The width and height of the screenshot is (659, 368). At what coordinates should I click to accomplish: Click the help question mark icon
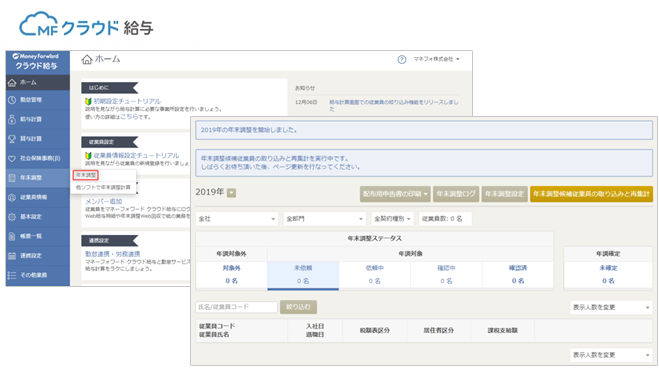coord(402,60)
